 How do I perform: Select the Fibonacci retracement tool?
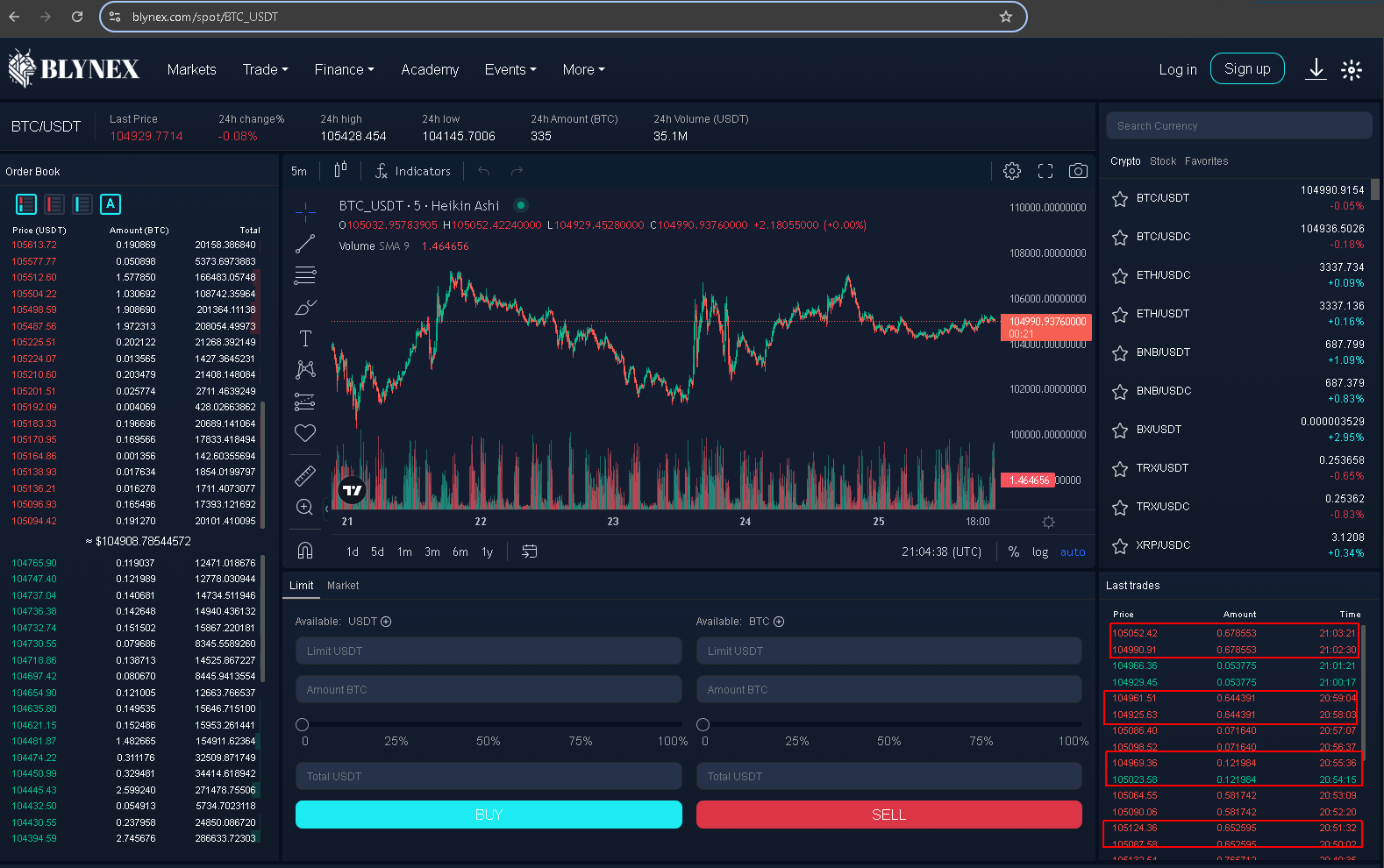point(305,275)
